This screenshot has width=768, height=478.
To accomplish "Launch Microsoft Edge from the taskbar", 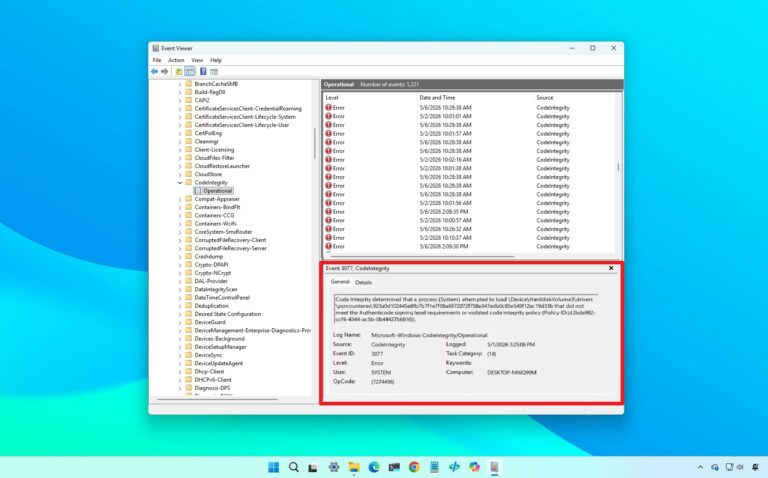I will [x=374, y=467].
